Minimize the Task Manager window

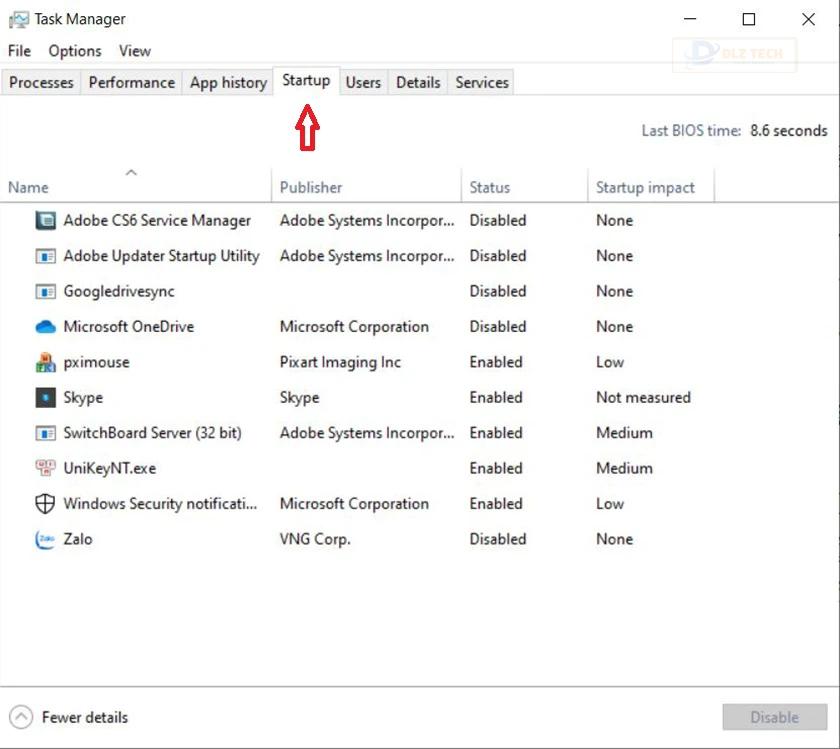pos(691,19)
